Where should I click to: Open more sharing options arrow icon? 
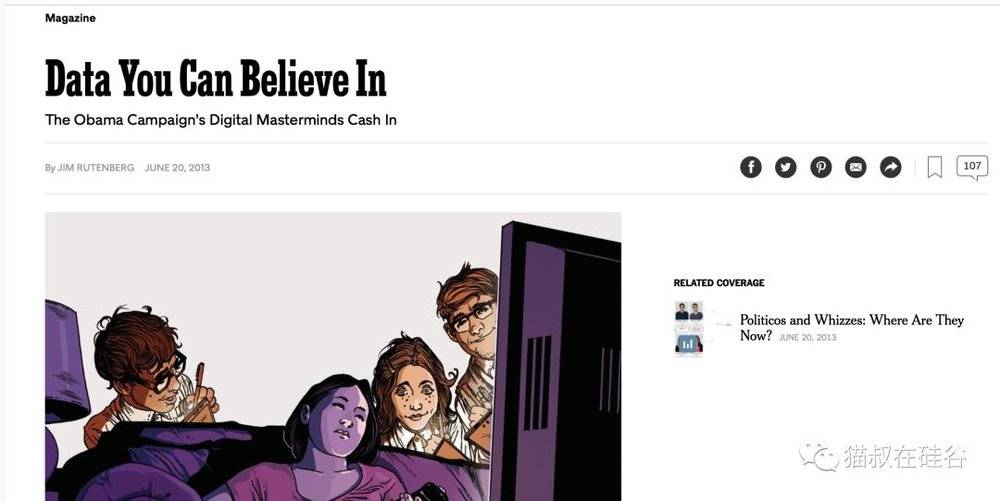(x=891, y=168)
